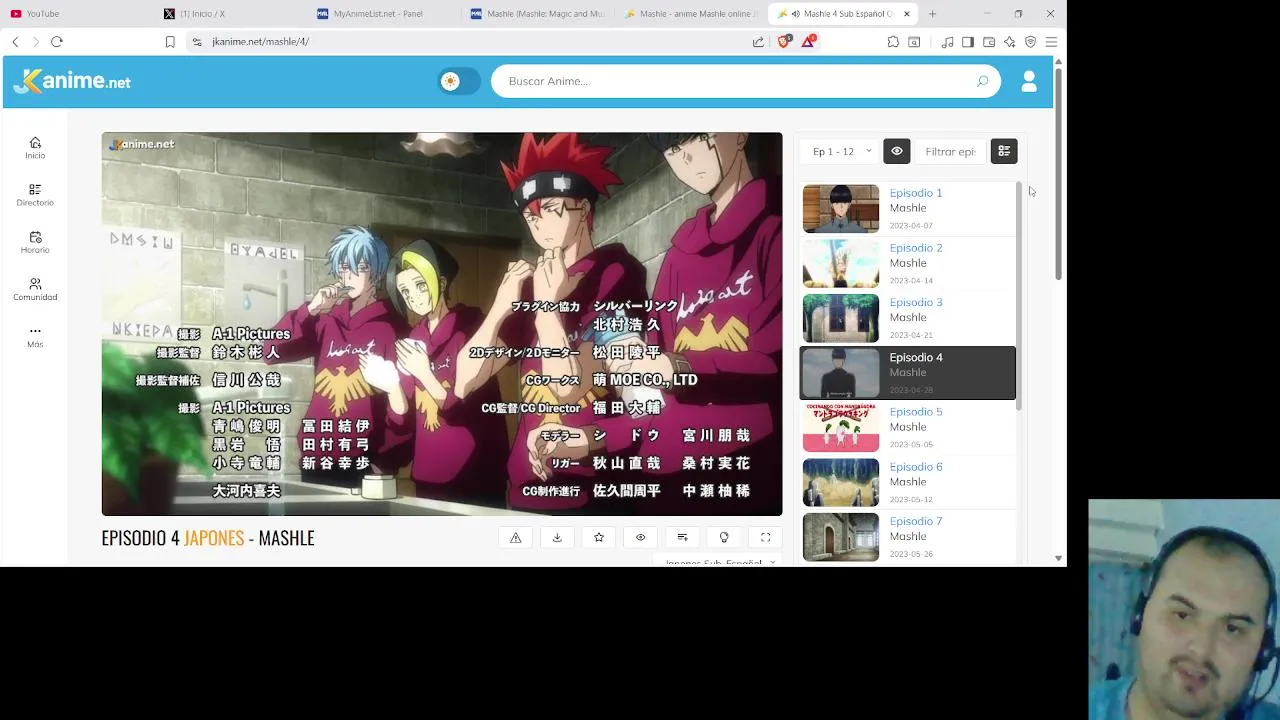
Task: Toggle the browser sidebar panel
Action: tap(968, 42)
